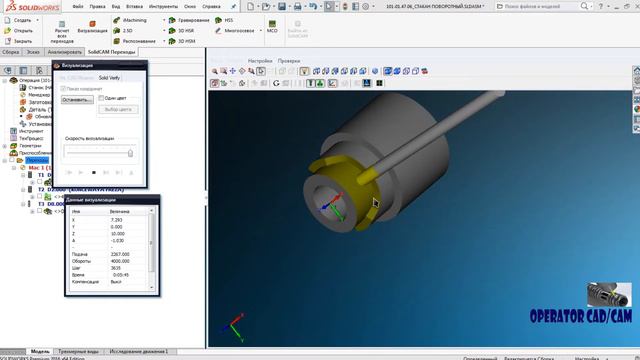Open the Вставка menu
Viewport: 640px width, 360px height.
click(134, 7)
